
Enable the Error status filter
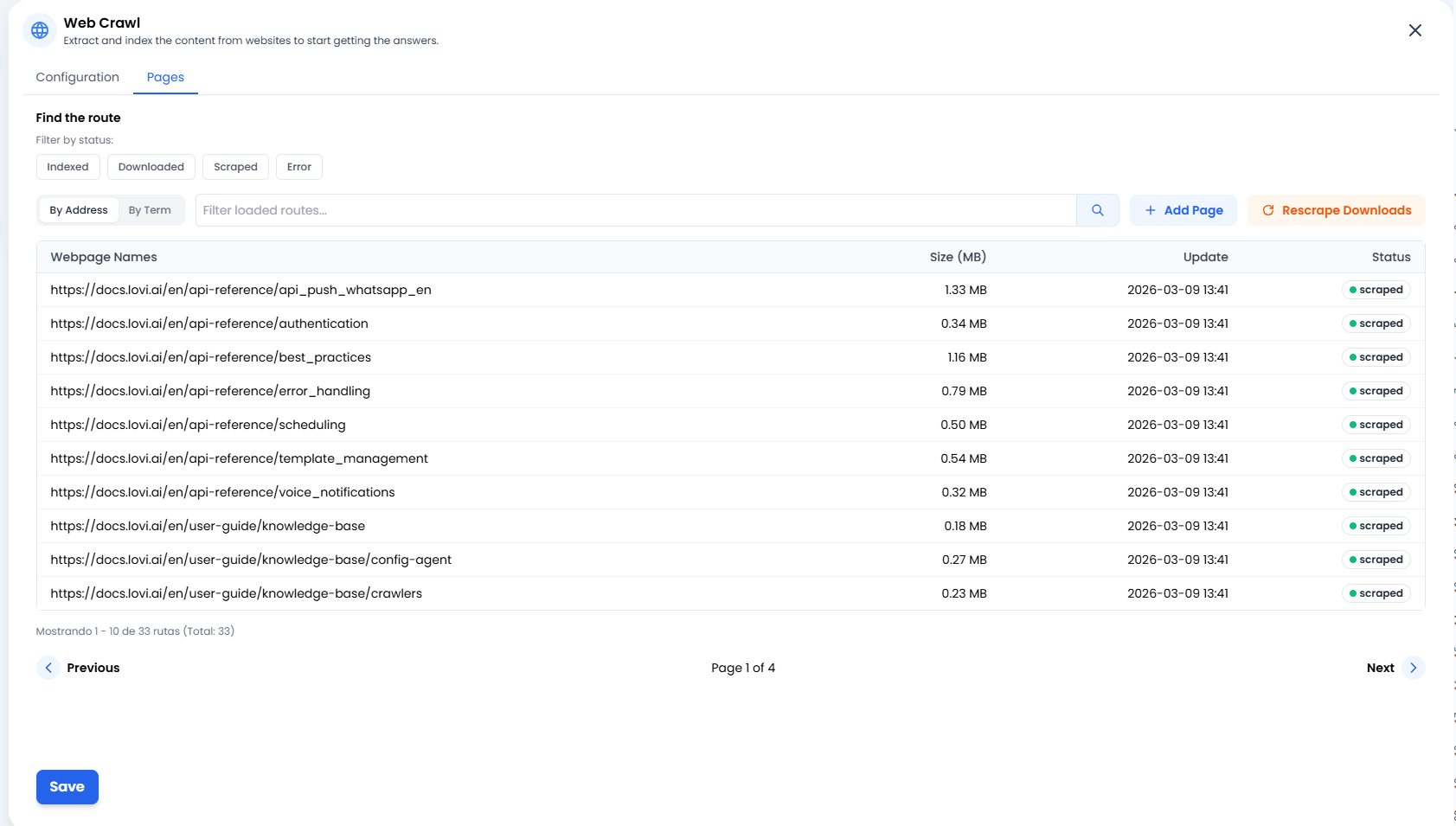[x=298, y=166]
